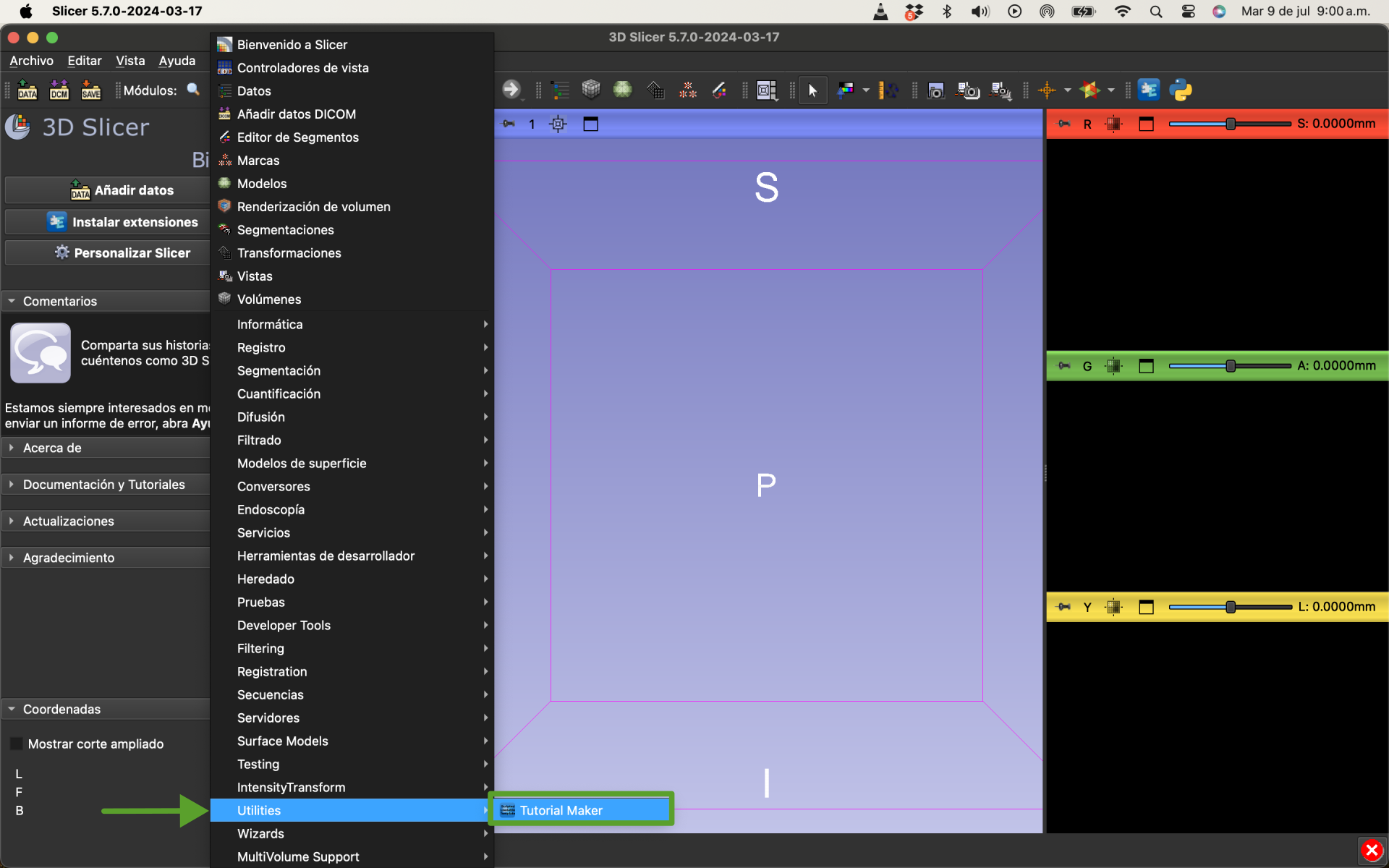
Task: Click the yellow slice visibility-in-3D icon
Action: (x=1113, y=607)
